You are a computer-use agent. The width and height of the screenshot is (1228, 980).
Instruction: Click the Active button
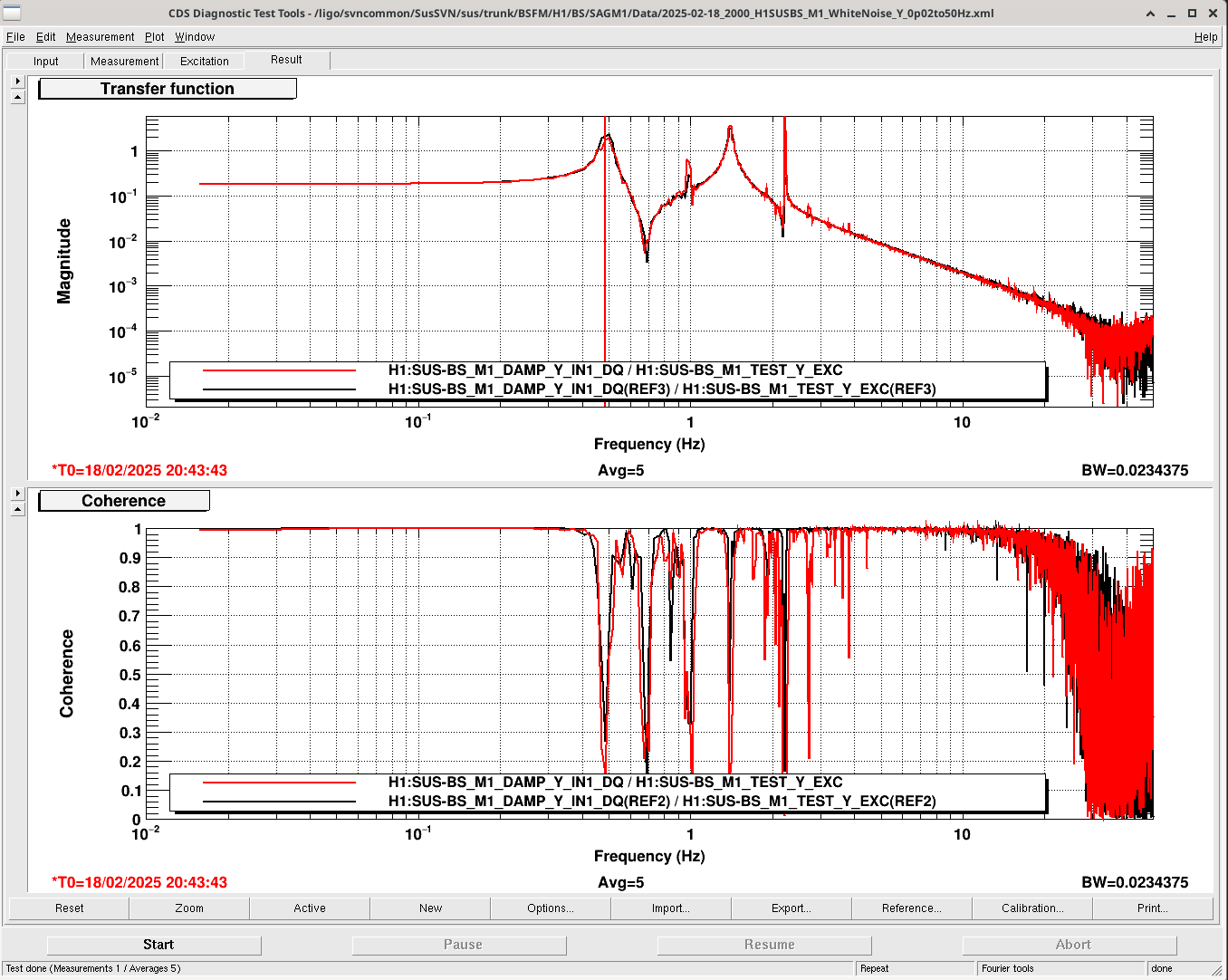pyautogui.click(x=310, y=908)
